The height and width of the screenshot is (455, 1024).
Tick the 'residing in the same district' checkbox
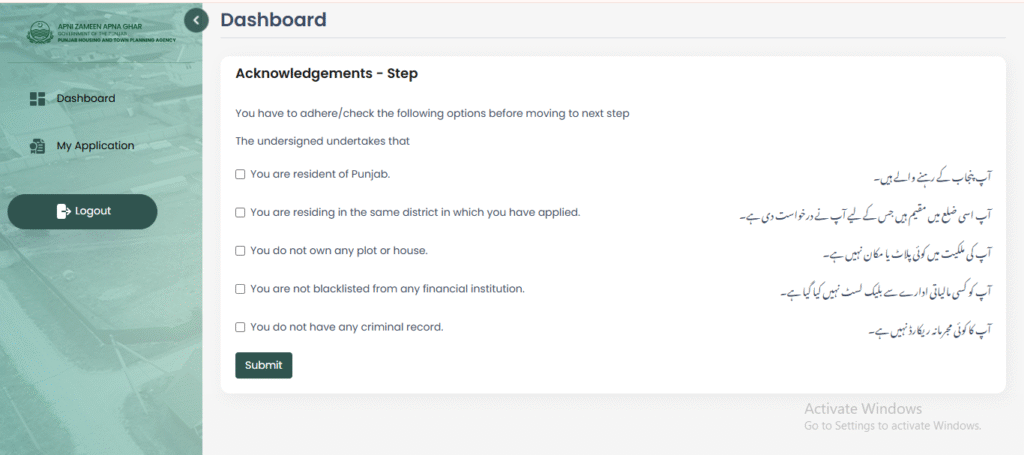[x=240, y=212]
